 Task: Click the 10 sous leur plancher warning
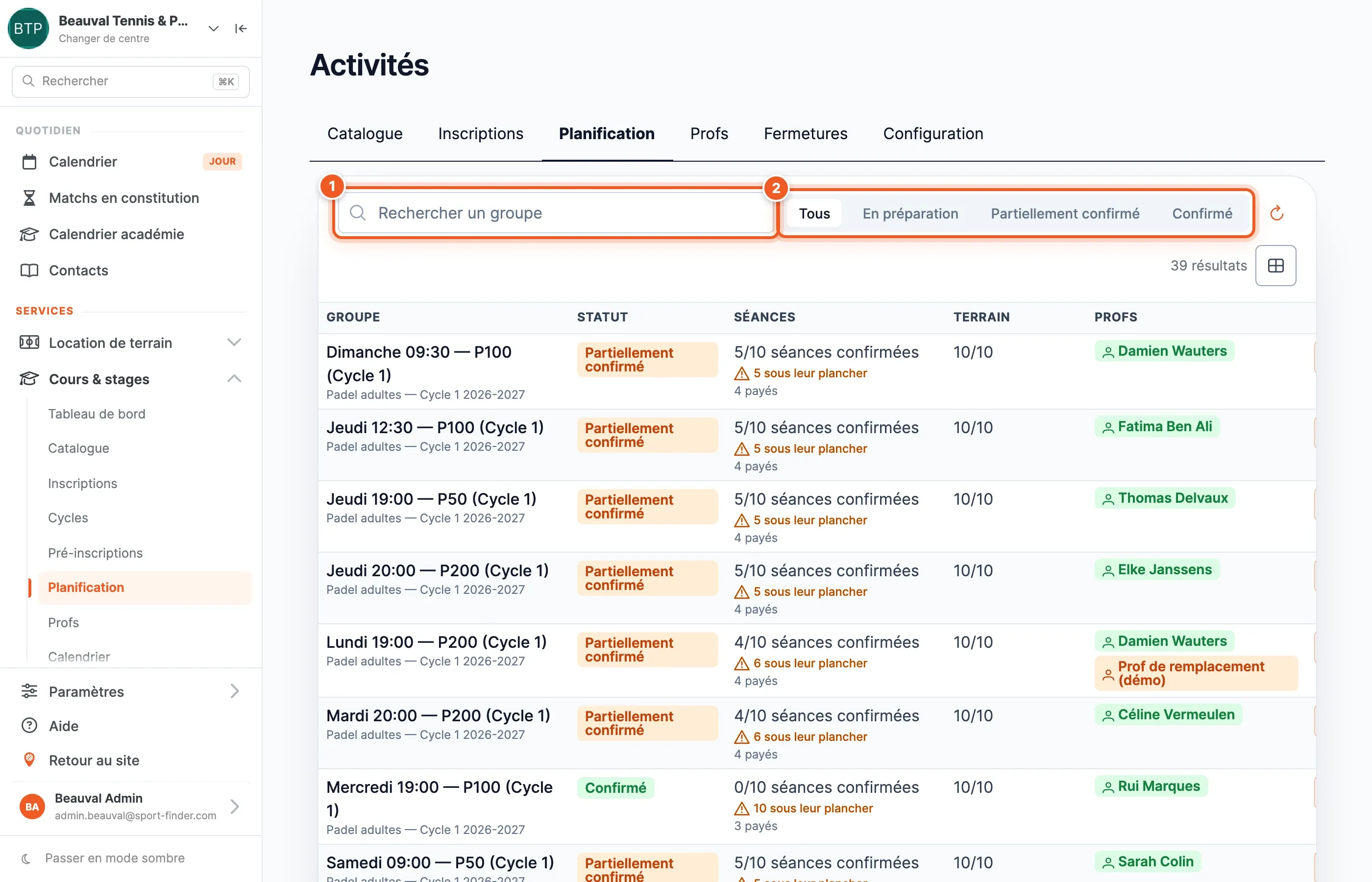pos(804,808)
